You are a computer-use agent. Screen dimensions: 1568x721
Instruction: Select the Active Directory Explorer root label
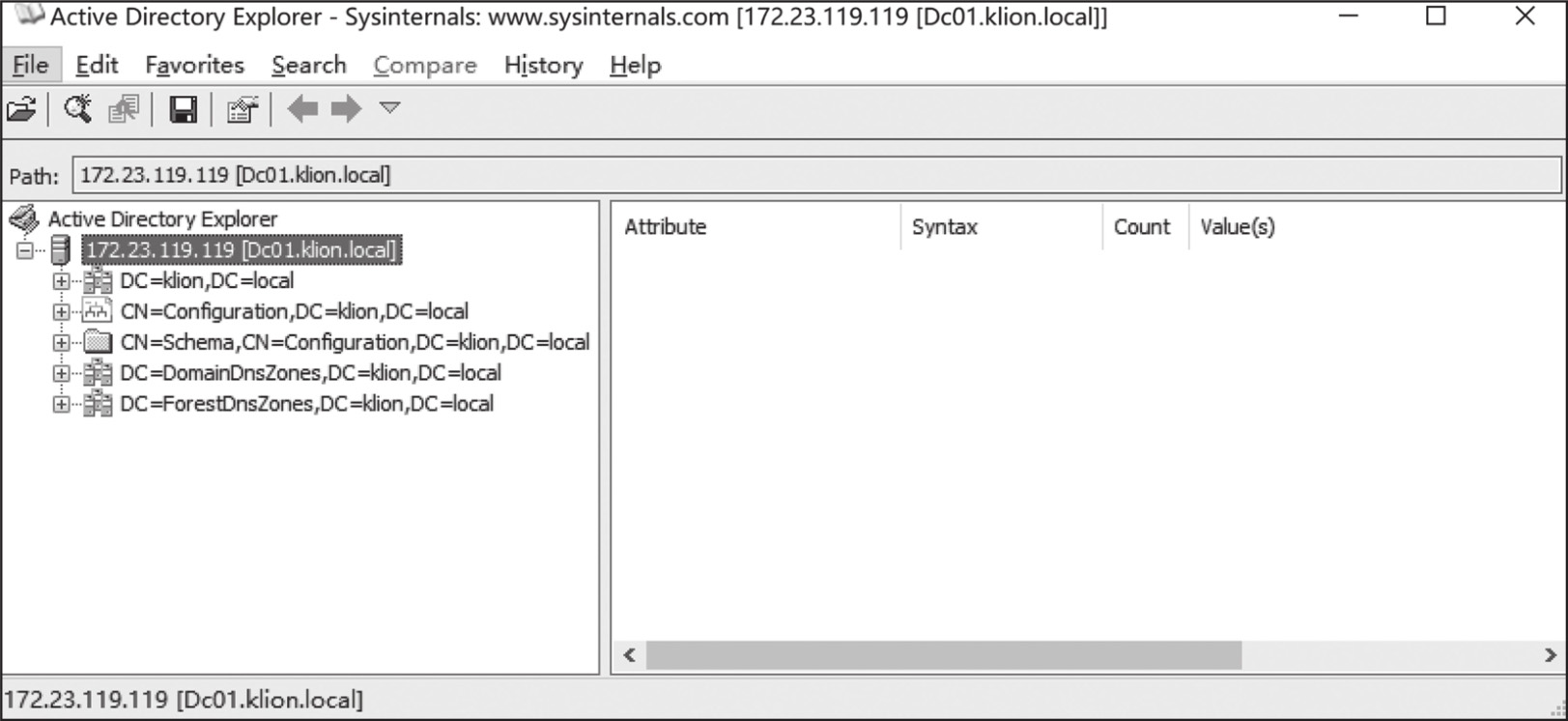pyautogui.click(x=162, y=219)
